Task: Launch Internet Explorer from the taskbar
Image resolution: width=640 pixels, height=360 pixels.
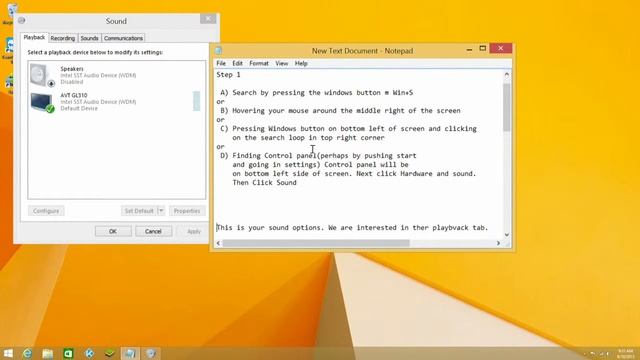Action: point(27,353)
